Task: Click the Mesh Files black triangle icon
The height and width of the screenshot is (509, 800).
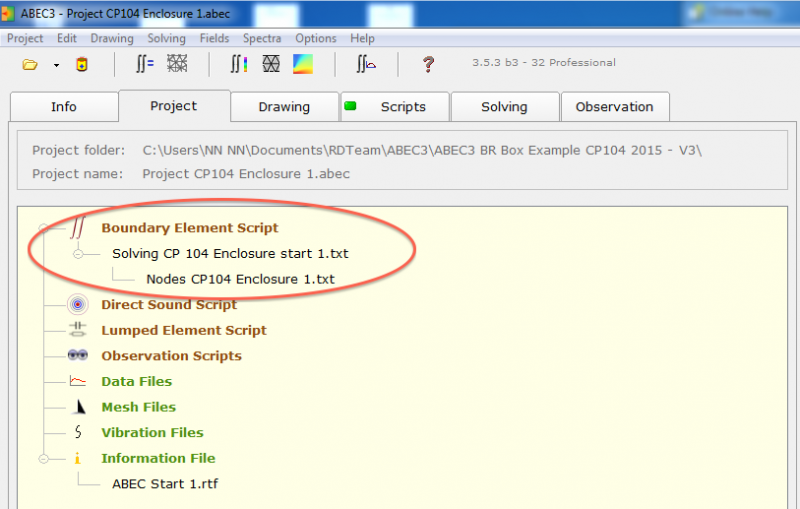Action: pyautogui.click(x=77, y=407)
